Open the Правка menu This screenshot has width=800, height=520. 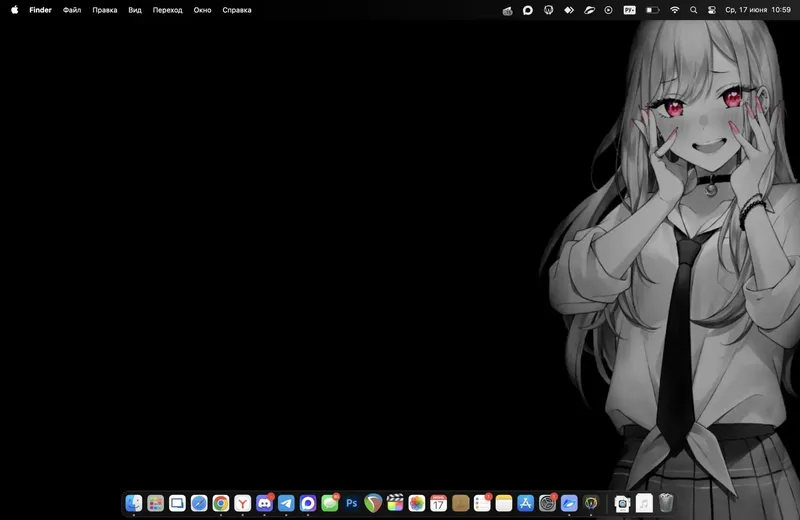[105, 10]
